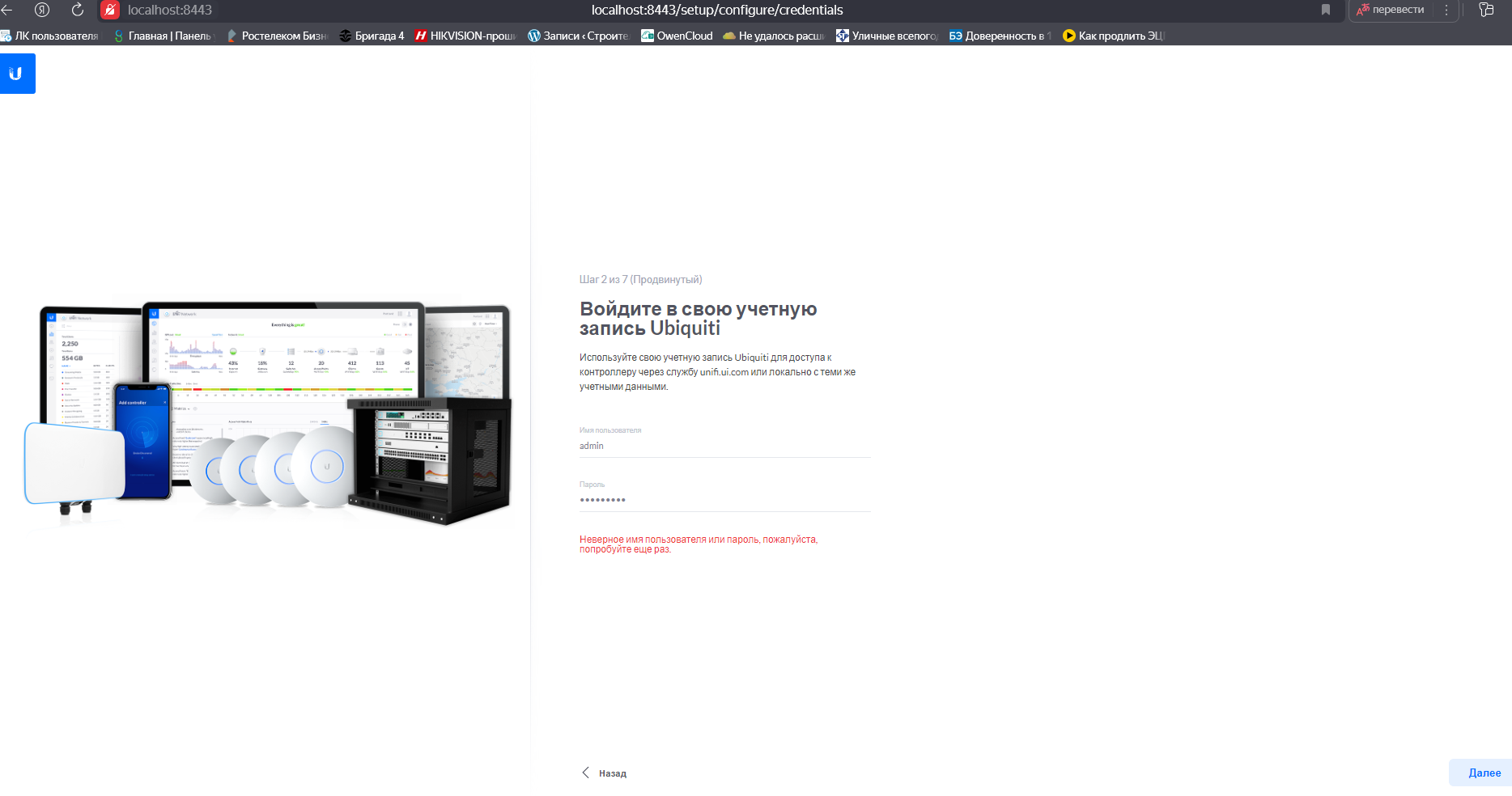Open the Главная | Панель bookmark
Viewport: 1512px width, 796px height.
point(163,36)
